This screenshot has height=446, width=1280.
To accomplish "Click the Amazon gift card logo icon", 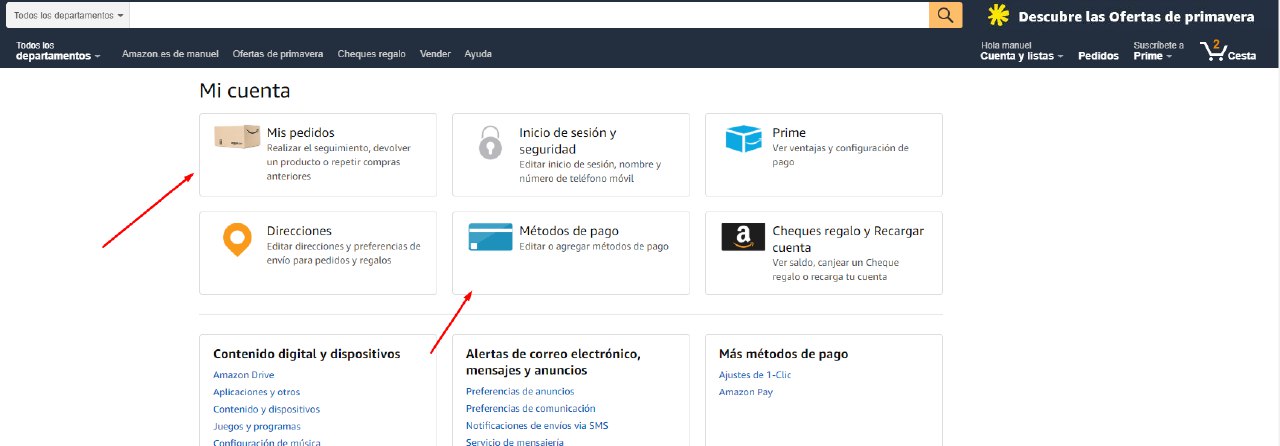I will pos(743,237).
